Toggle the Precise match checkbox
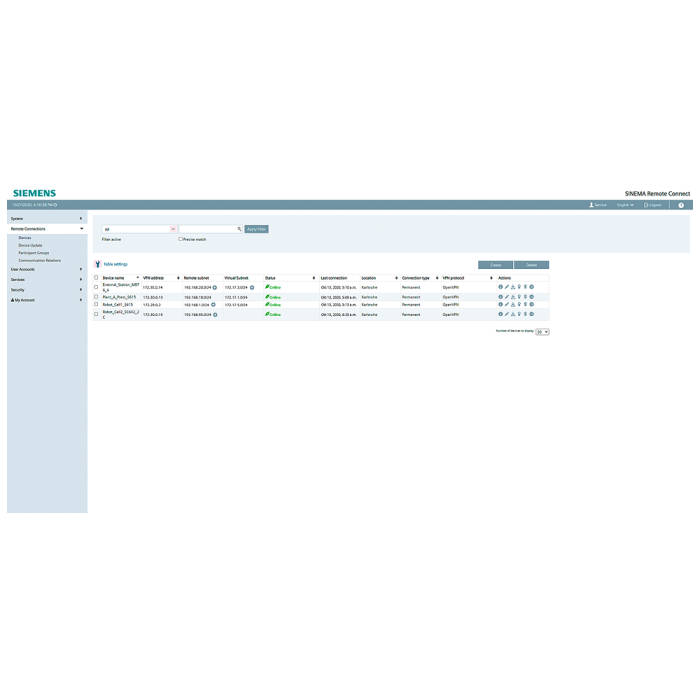The height and width of the screenshot is (700, 700). tap(180, 239)
